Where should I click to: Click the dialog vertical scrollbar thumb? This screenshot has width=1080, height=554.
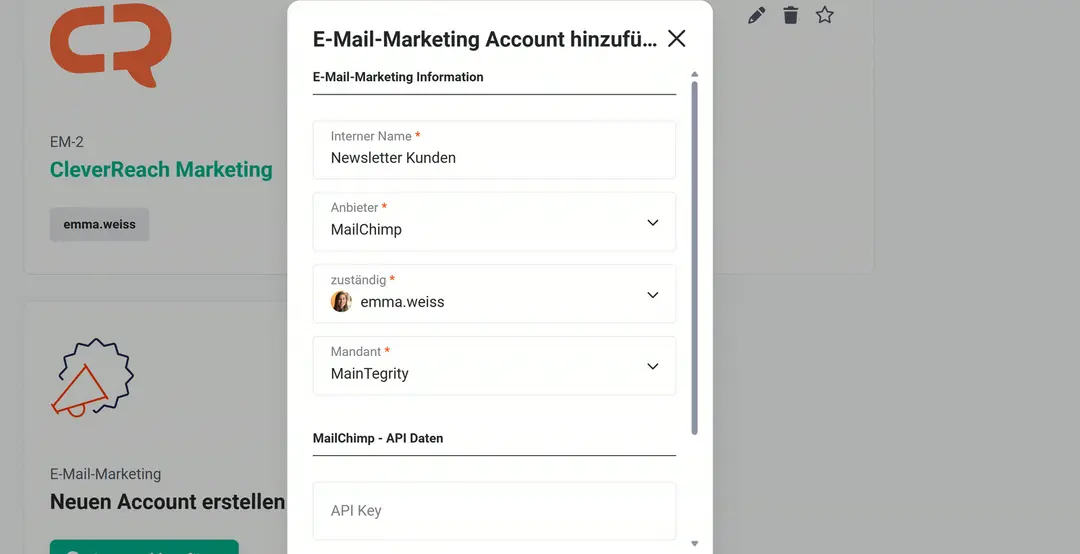[x=694, y=258]
